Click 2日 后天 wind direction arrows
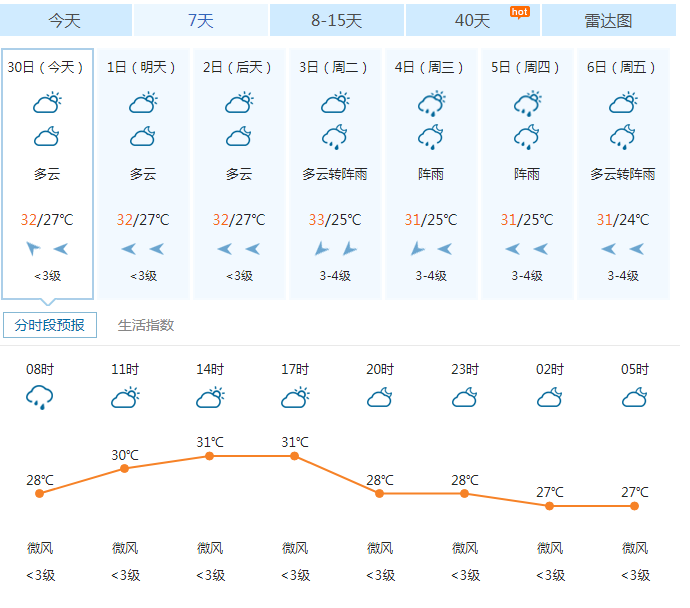This screenshot has height=608, width=690. [x=239, y=248]
